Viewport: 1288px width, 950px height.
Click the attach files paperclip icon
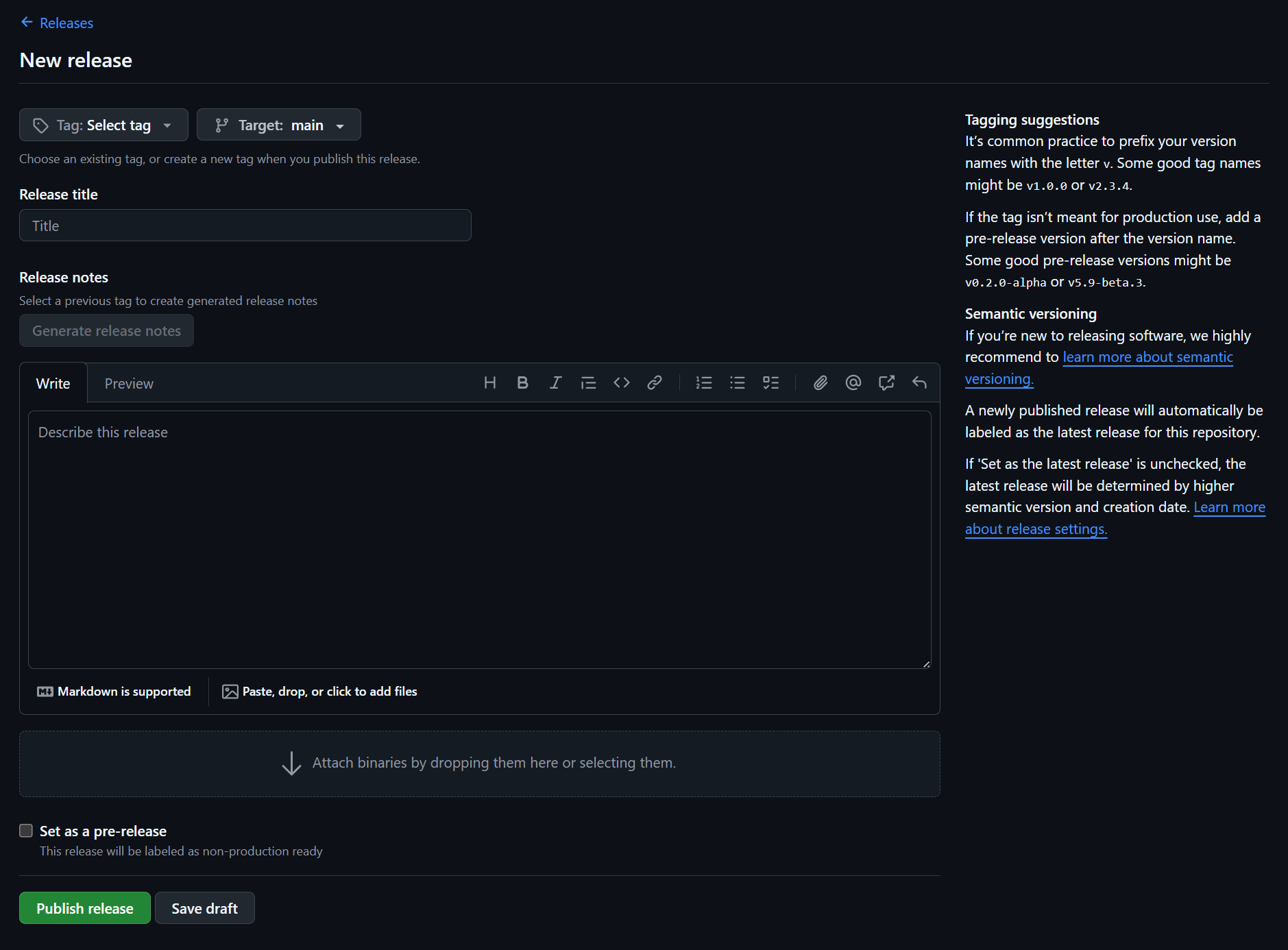click(821, 383)
